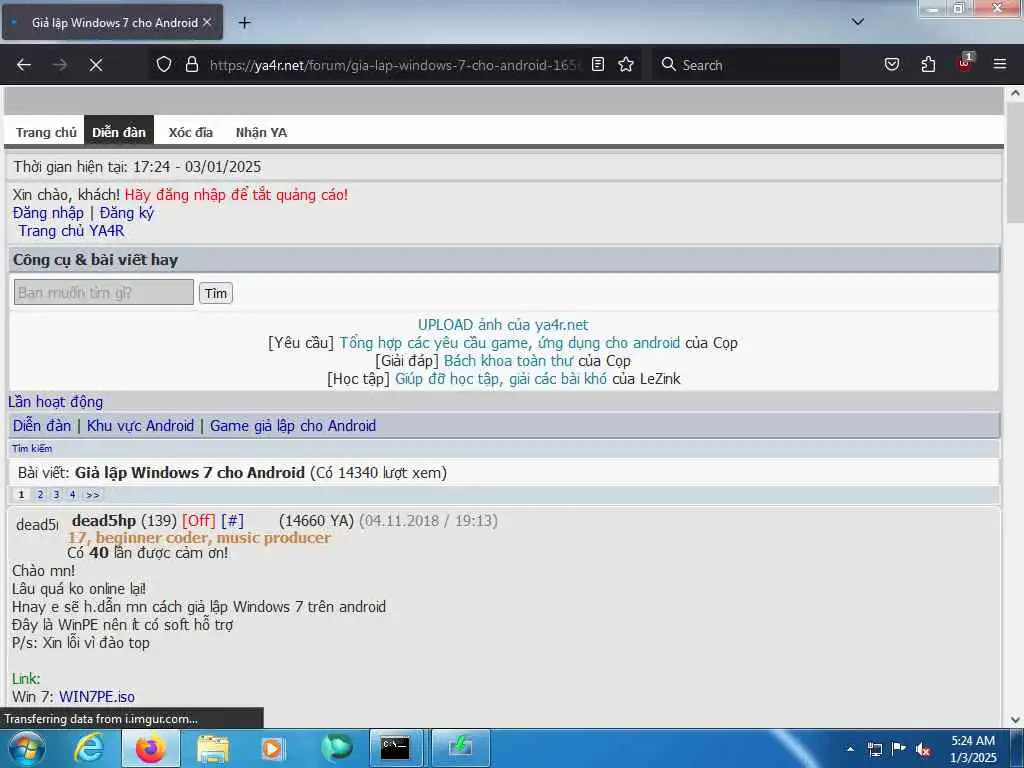Viewport: 1024px width, 768px height.
Task: Click the >> last page link
Action: 93,494
